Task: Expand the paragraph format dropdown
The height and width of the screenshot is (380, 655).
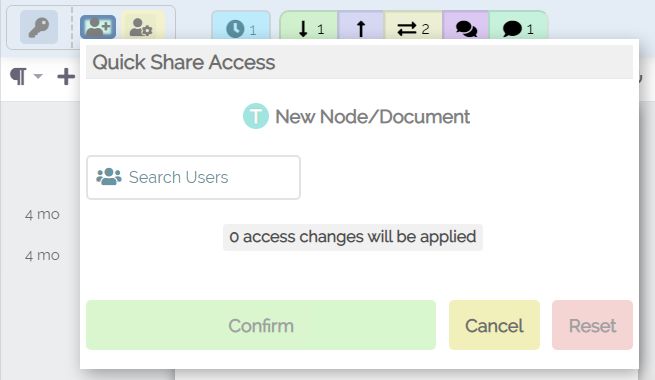Action: point(26,76)
